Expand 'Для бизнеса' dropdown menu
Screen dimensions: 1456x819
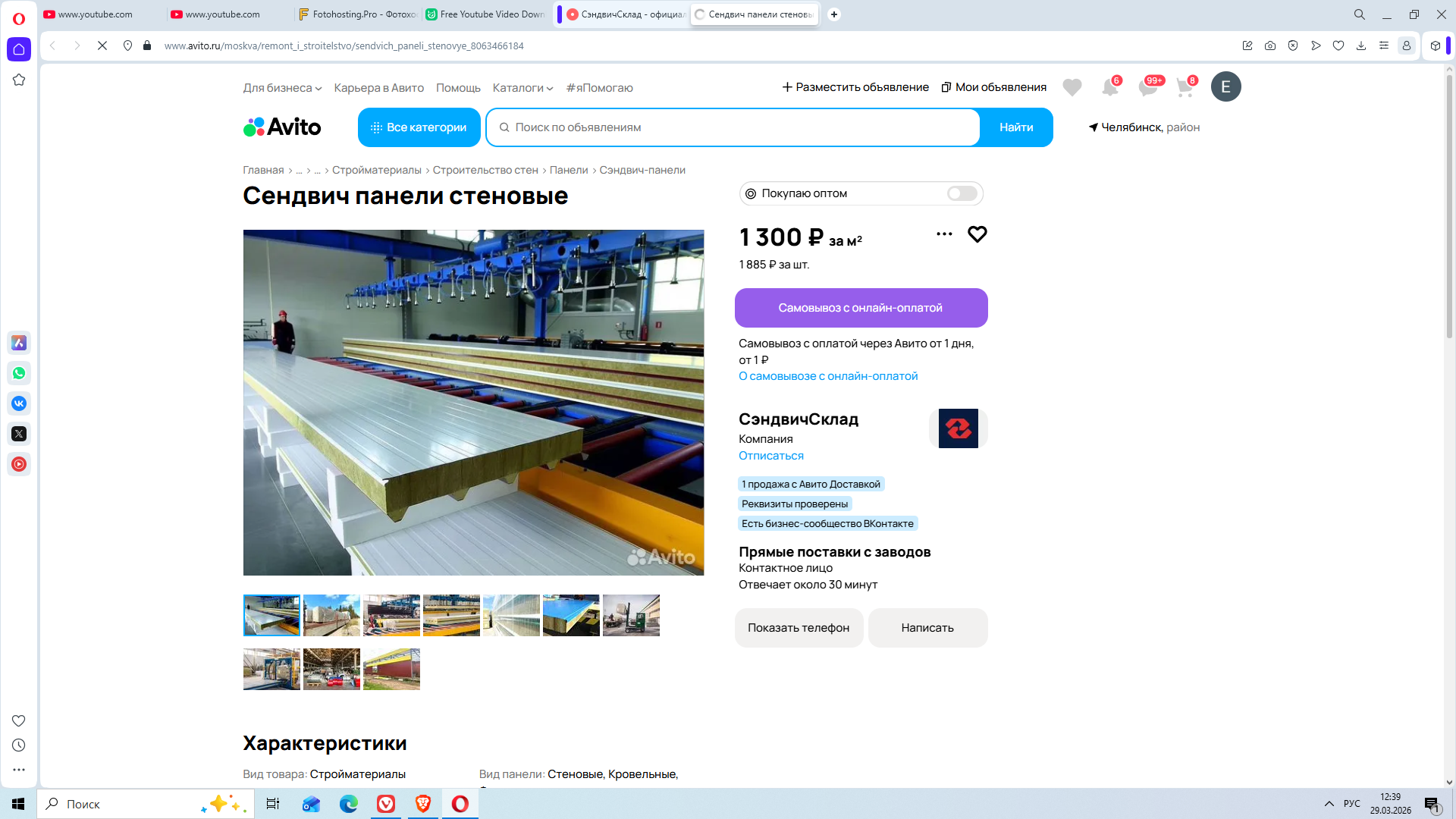coord(282,88)
